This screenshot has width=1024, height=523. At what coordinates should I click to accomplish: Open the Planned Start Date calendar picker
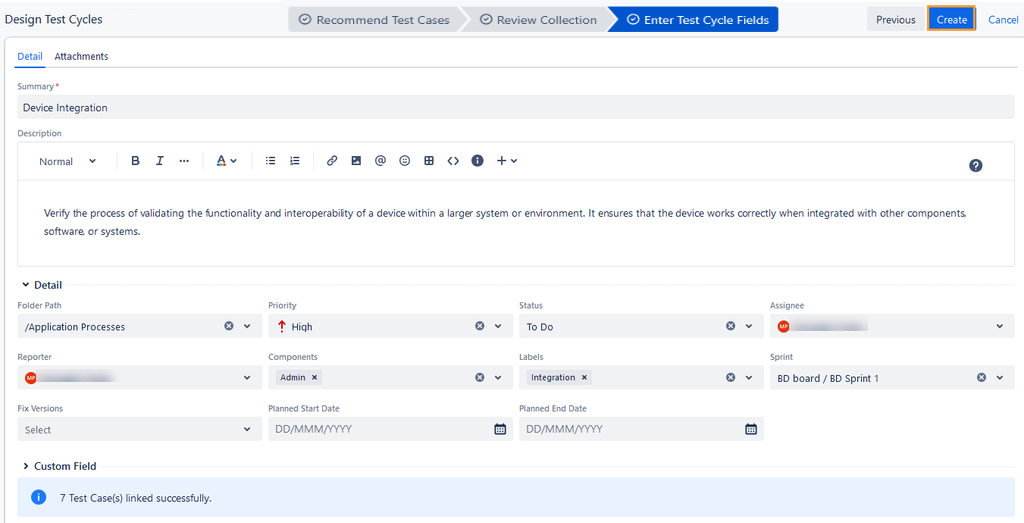coord(500,429)
